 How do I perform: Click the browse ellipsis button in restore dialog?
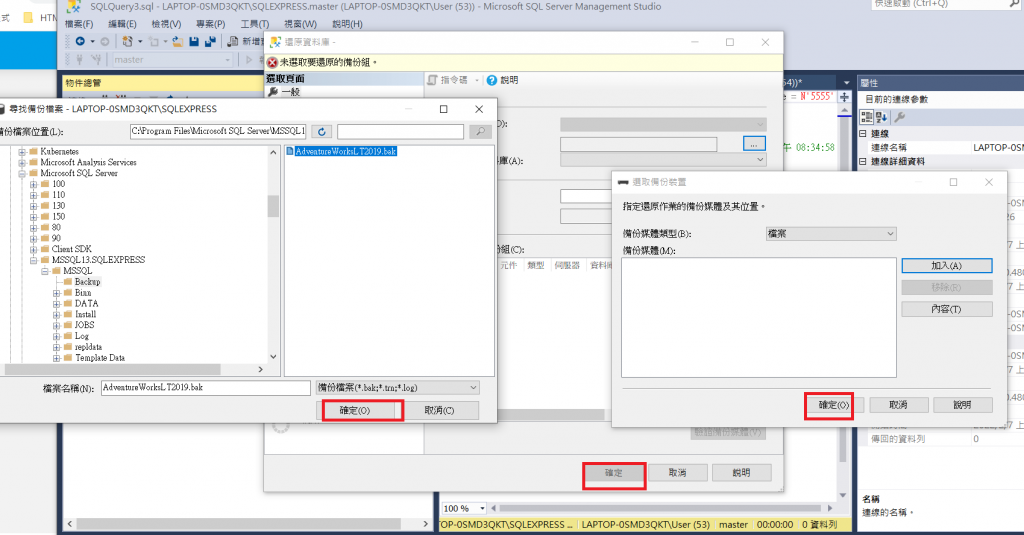(x=754, y=144)
